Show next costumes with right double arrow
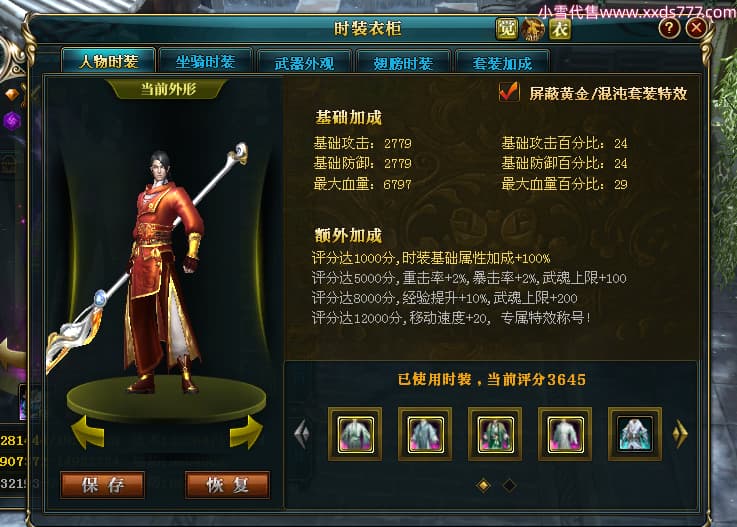This screenshot has width=737, height=527. (680, 433)
